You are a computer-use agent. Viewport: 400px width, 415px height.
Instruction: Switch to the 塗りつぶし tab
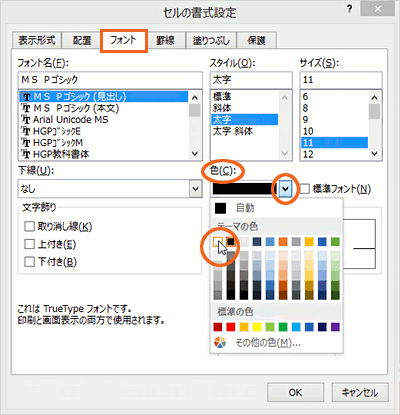[x=211, y=40]
